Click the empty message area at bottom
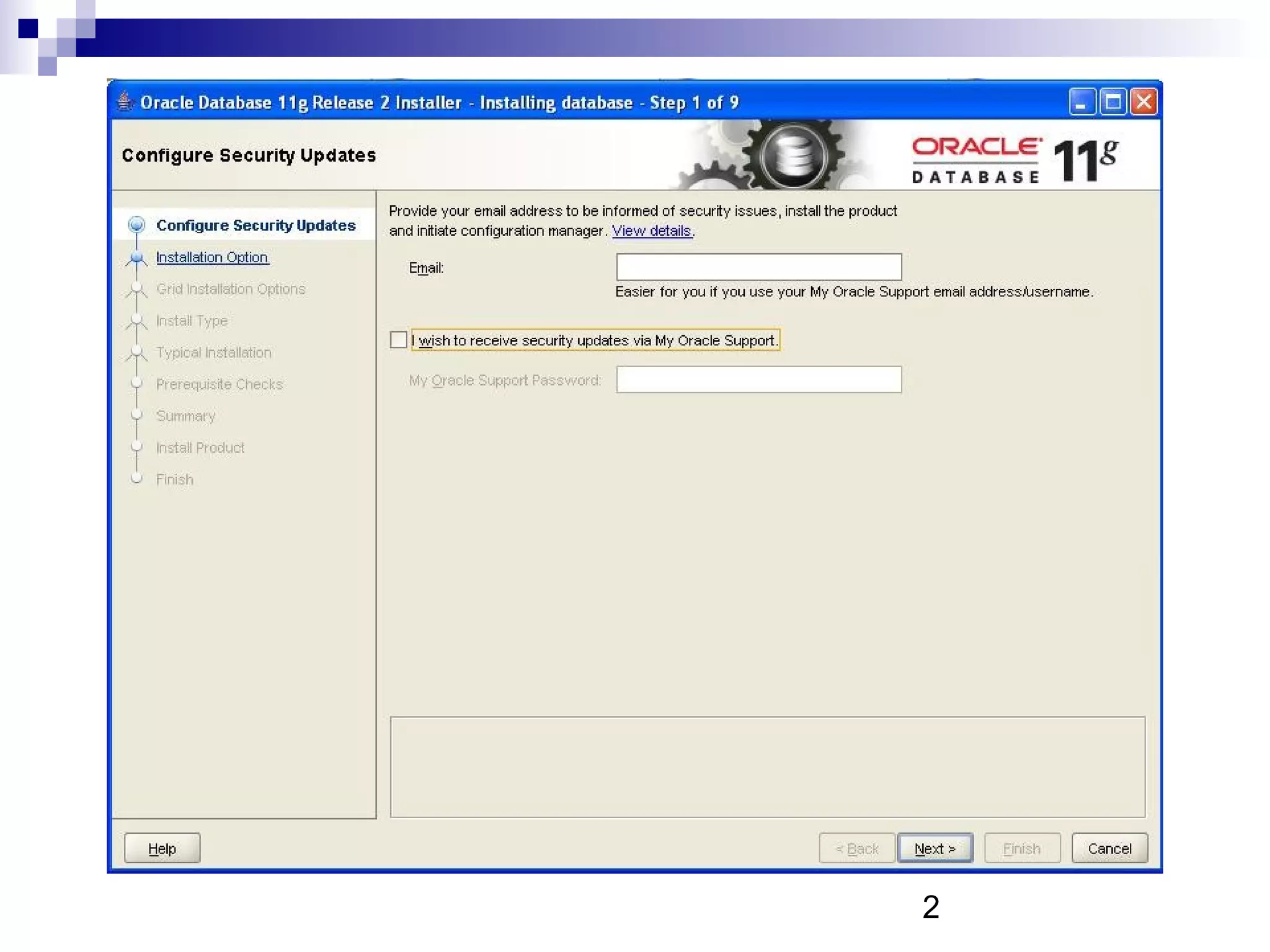 [767, 767]
